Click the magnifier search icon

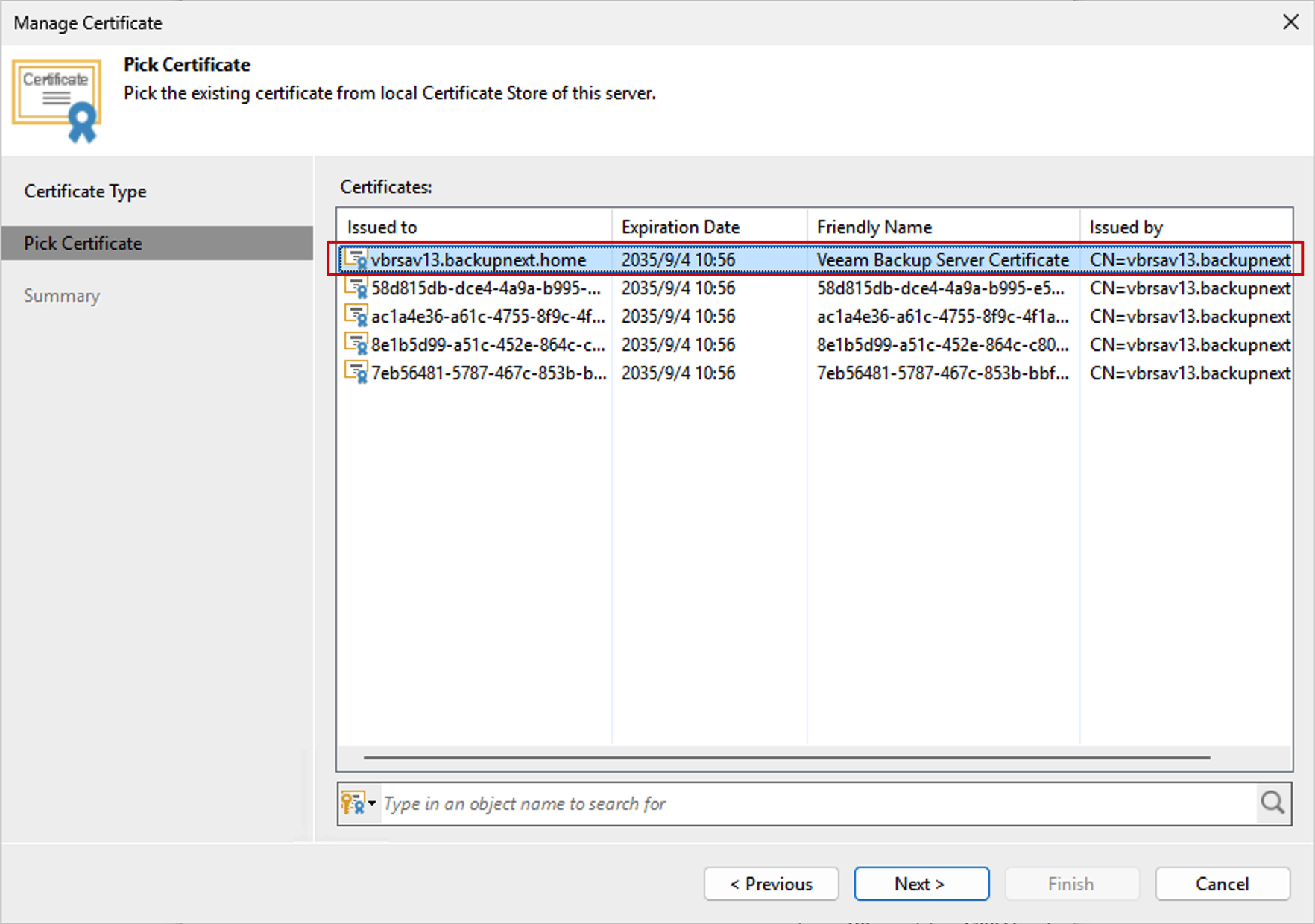click(1273, 803)
